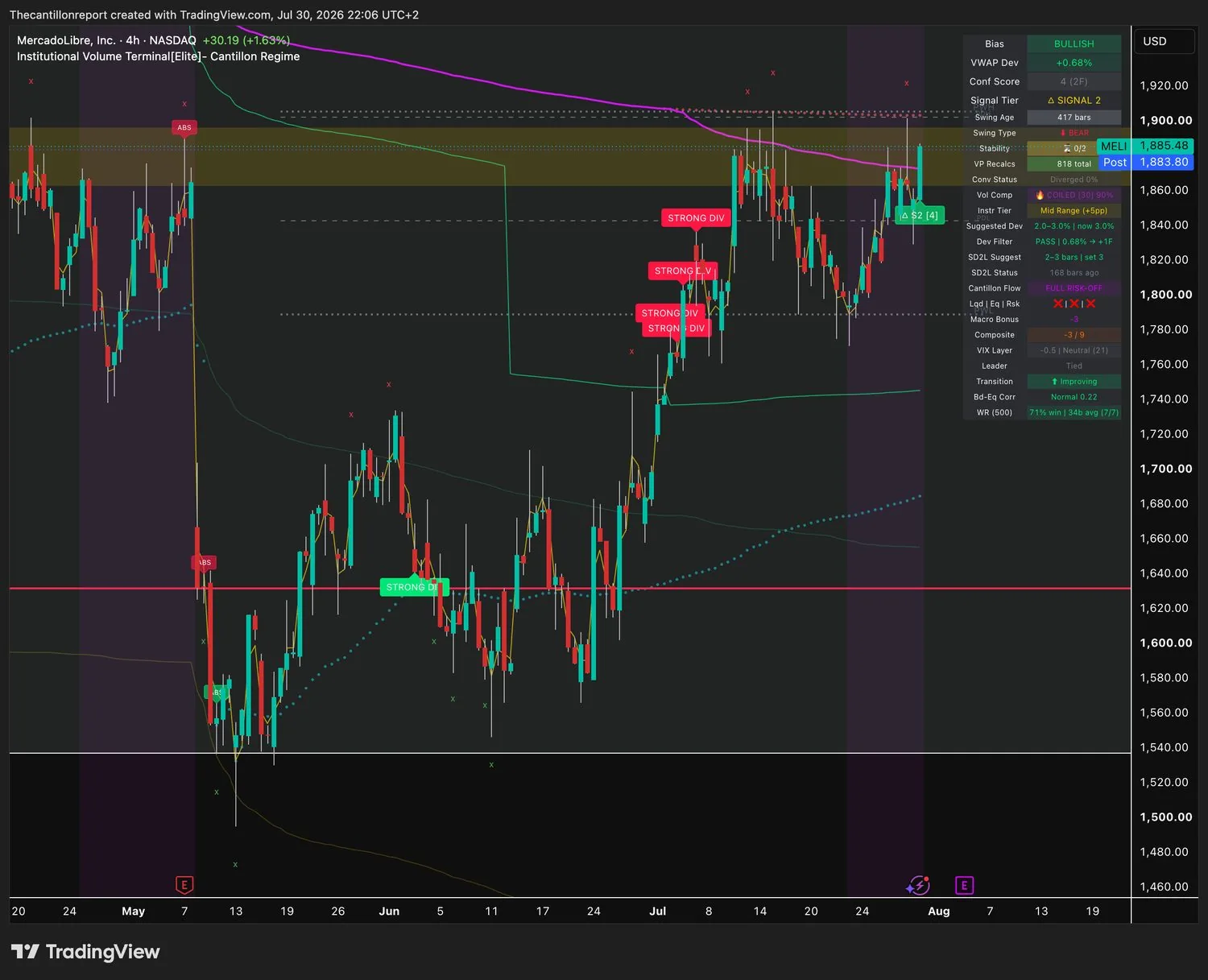1208x980 pixels.
Task: Click the Transition Improving cell
Action: (1074, 382)
